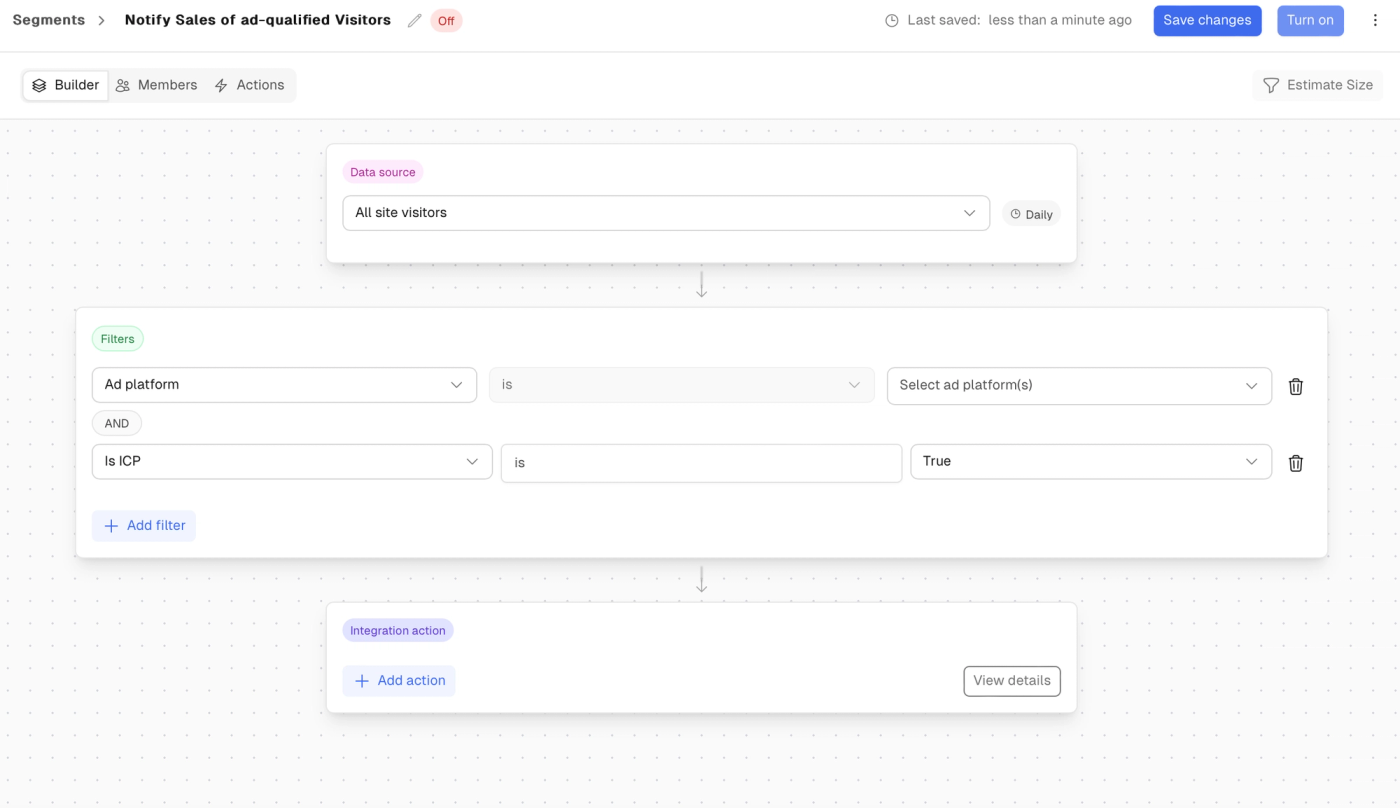
Task: Click the 'is' operator field for Is ICP
Action: coord(702,463)
